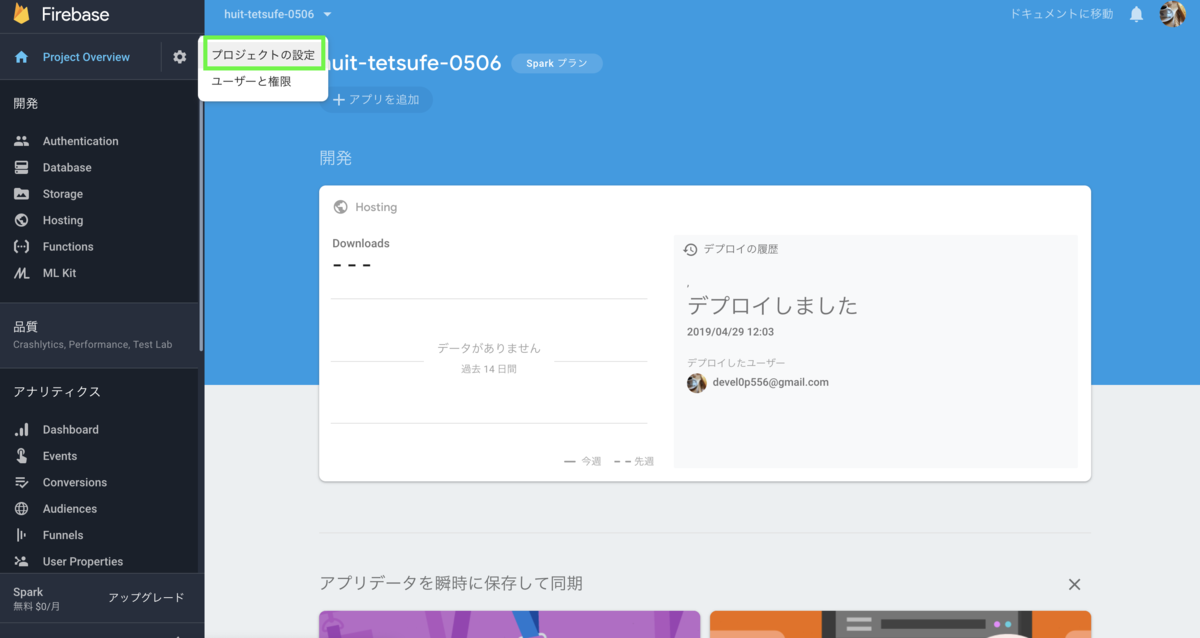Click the Audiences globe icon
The height and width of the screenshot is (638, 1200).
tap(21, 508)
